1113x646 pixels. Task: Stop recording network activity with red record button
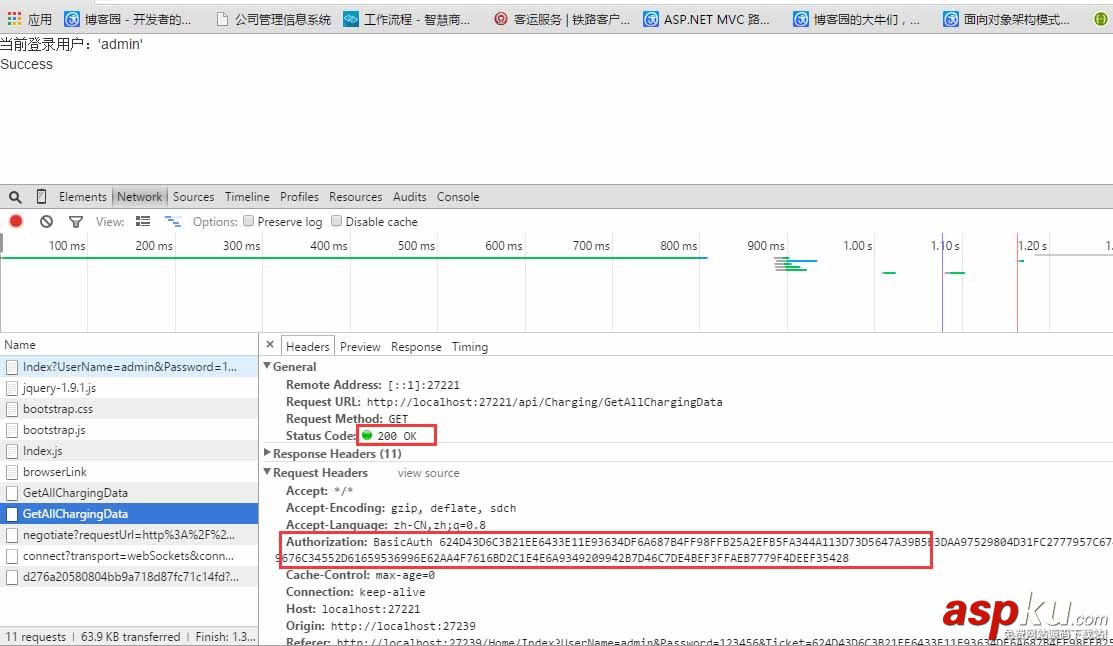click(14, 221)
